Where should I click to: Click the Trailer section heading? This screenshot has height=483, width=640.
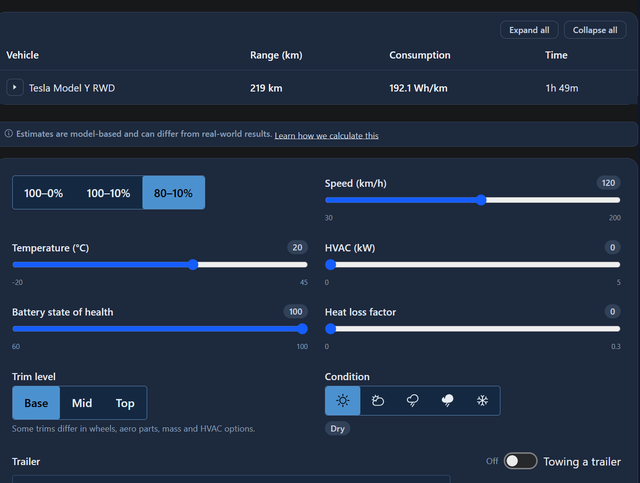click(26, 461)
